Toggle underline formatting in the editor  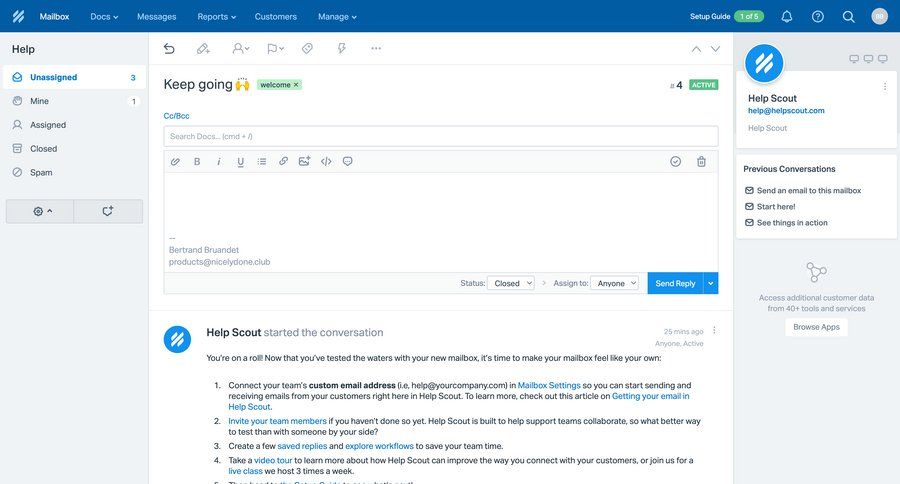[240, 162]
